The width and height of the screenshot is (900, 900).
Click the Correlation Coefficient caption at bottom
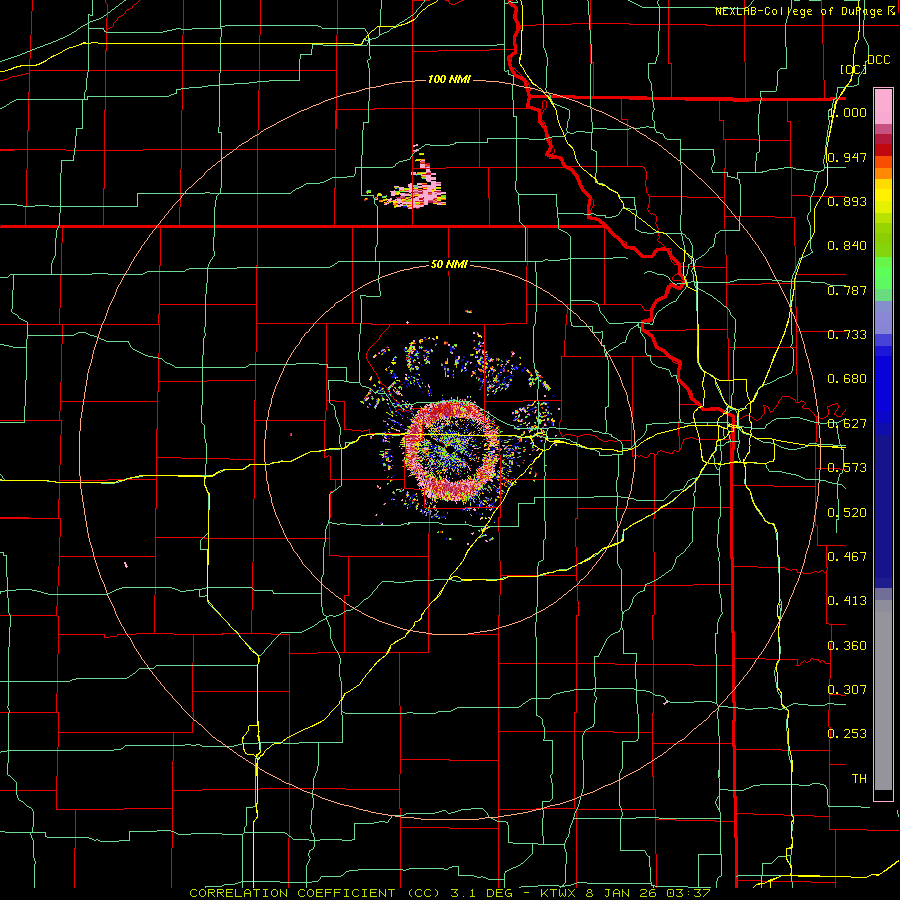click(449, 893)
